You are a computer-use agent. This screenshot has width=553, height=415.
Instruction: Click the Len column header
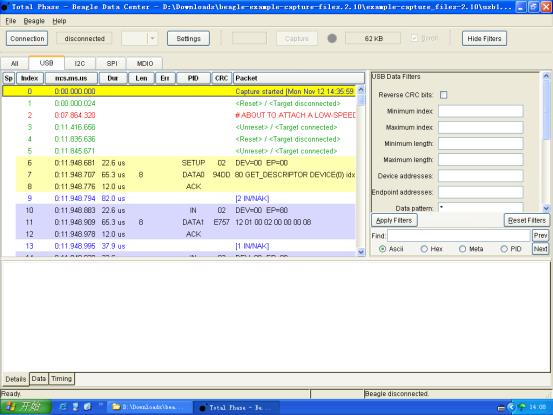[141, 78]
